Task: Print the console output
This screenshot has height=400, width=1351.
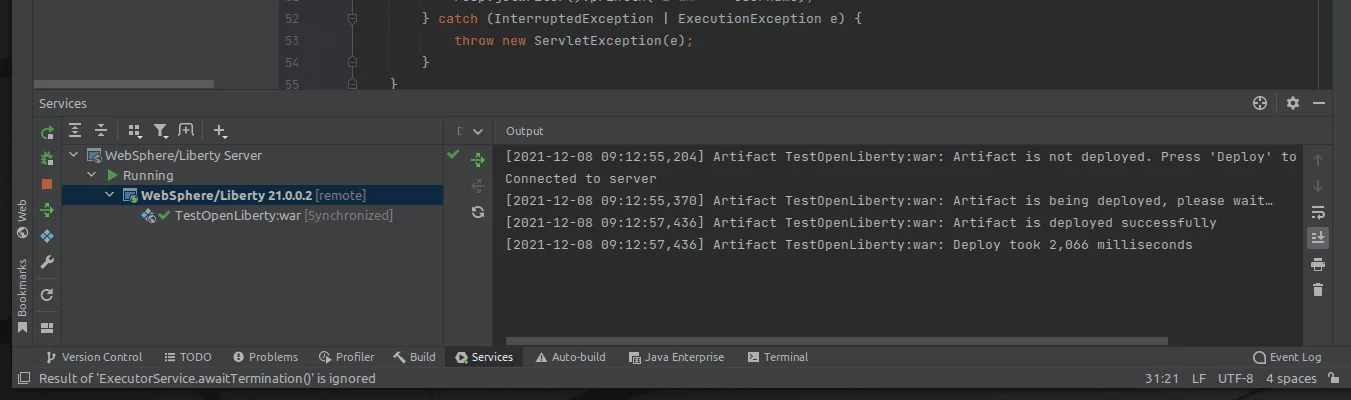Action: click(1317, 264)
